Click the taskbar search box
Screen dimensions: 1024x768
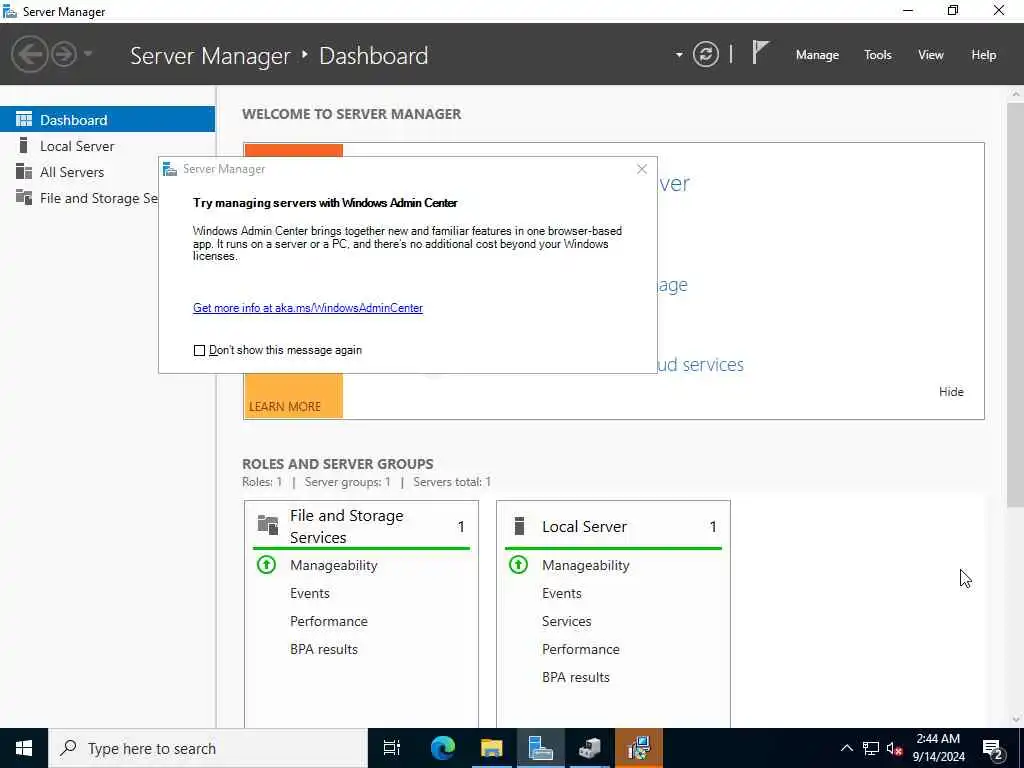click(x=208, y=748)
